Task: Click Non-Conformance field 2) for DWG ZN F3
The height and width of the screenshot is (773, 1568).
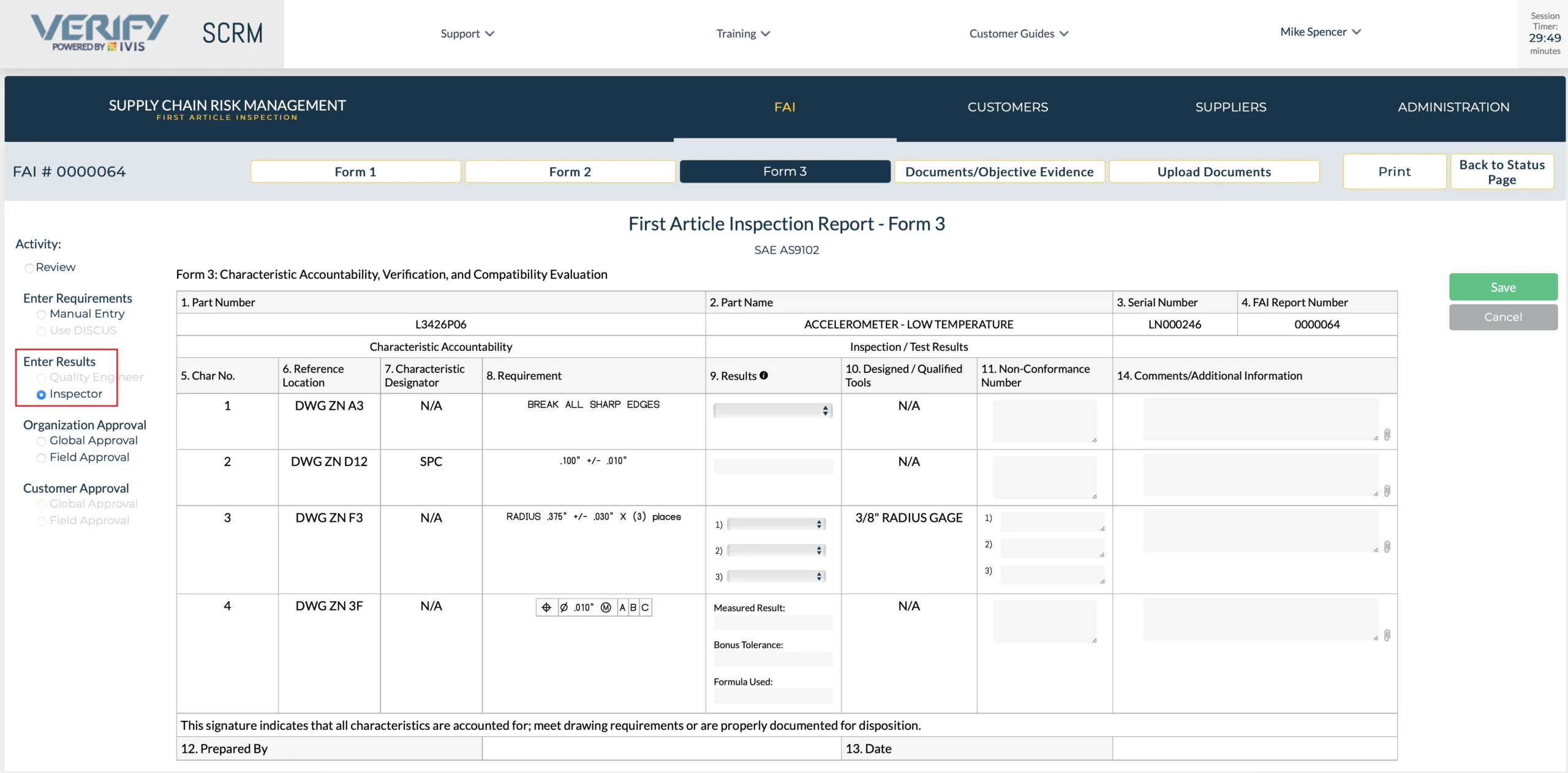Action: [x=1052, y=548]
